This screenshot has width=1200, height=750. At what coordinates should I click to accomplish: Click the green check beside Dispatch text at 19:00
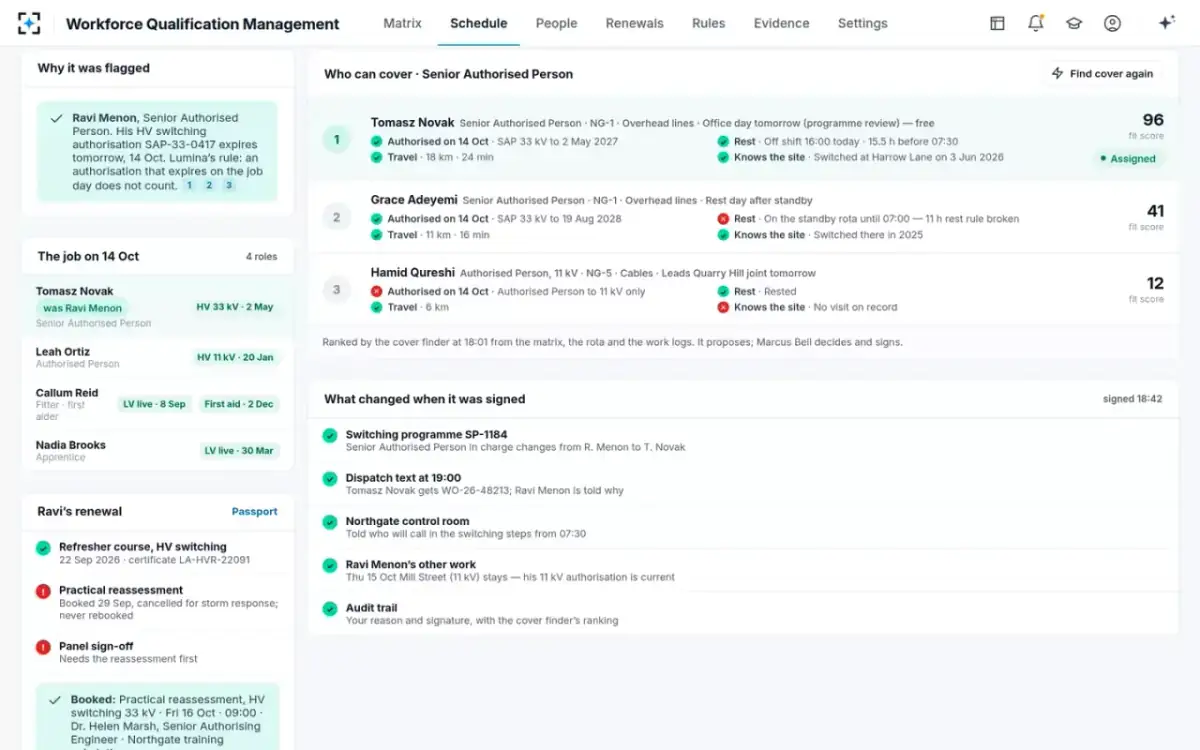[330, 479]
